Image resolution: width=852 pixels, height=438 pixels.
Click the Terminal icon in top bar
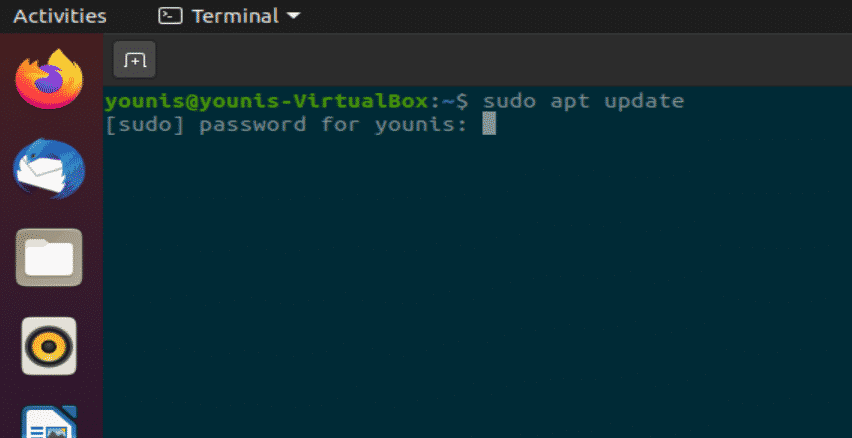point(170,16)
